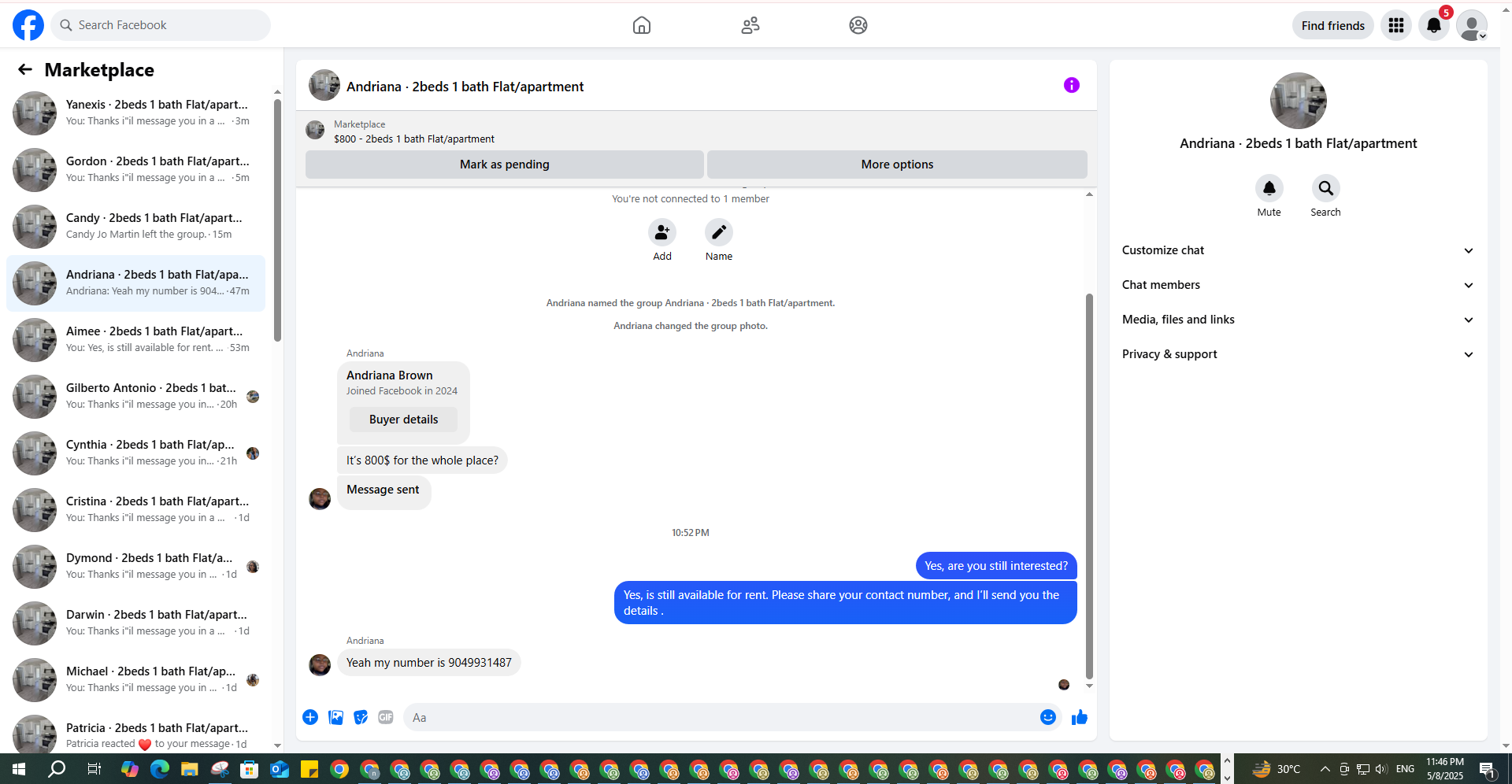Open Microsoft Copilot from the taskbar
This screenshot has height=784, width=1512.
click(x=130, y=769)
